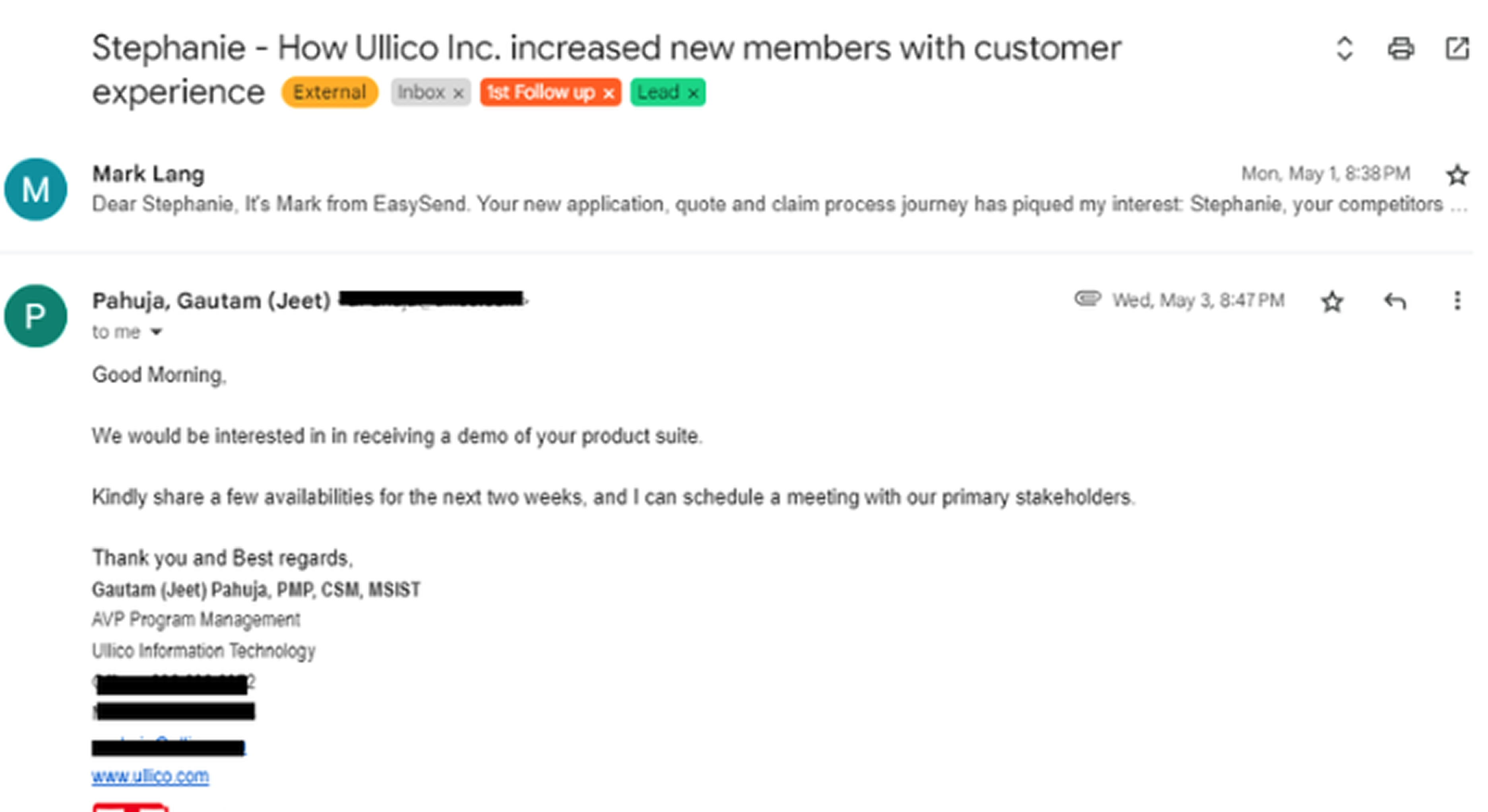
Task: Select the External label tag
Action: [330, 93]
